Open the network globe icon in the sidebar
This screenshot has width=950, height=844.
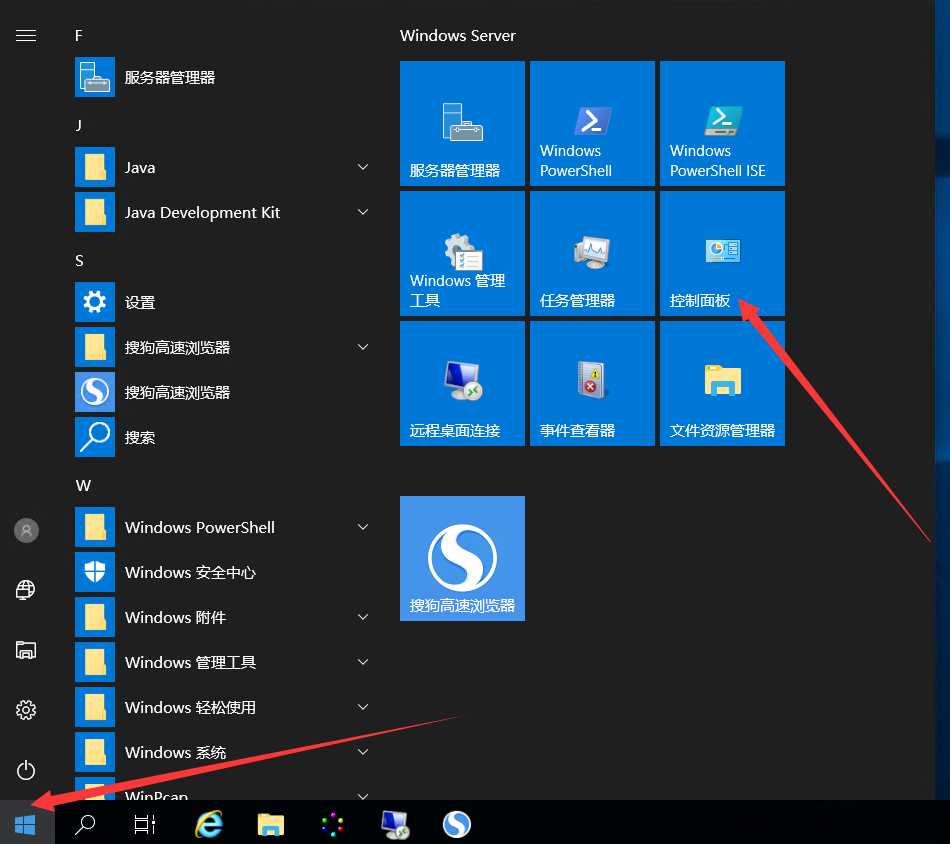click(26, 590)
